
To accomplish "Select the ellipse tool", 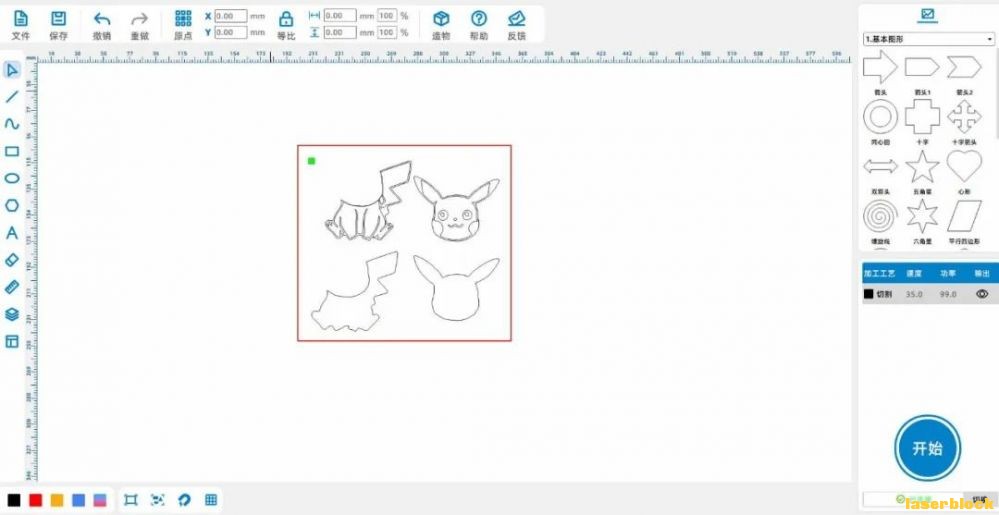I will 11,178.
